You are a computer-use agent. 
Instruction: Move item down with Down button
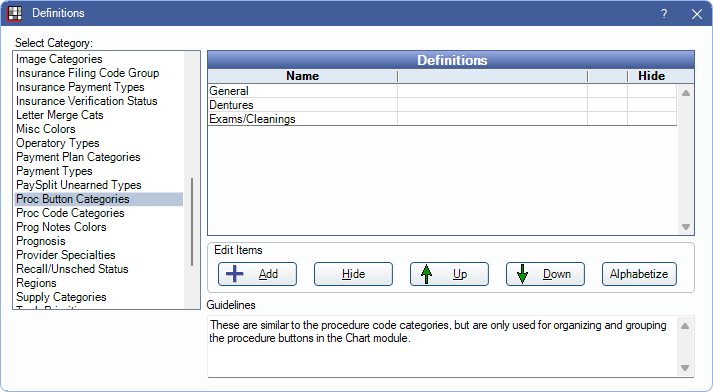click(x=545, y=274)
